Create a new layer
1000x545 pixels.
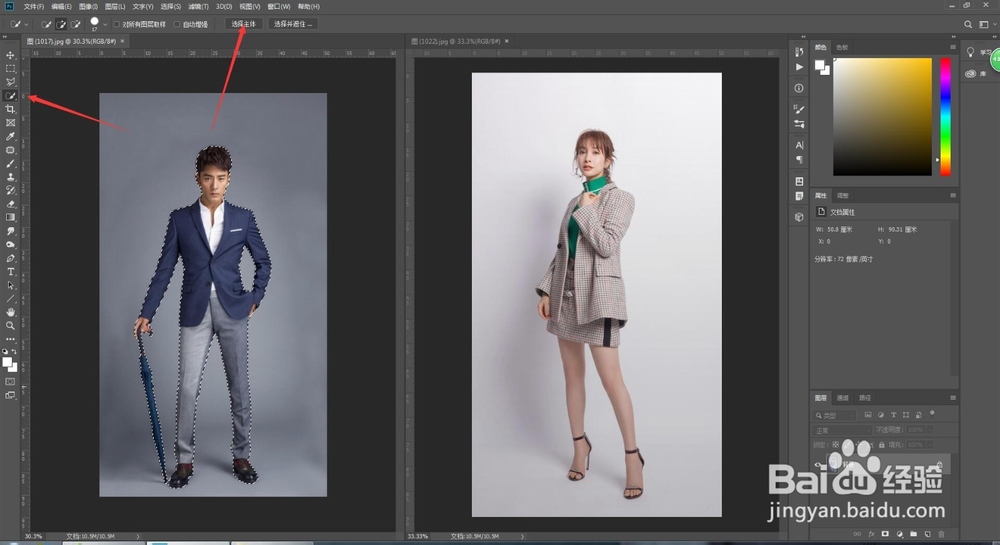pos(927,534)
